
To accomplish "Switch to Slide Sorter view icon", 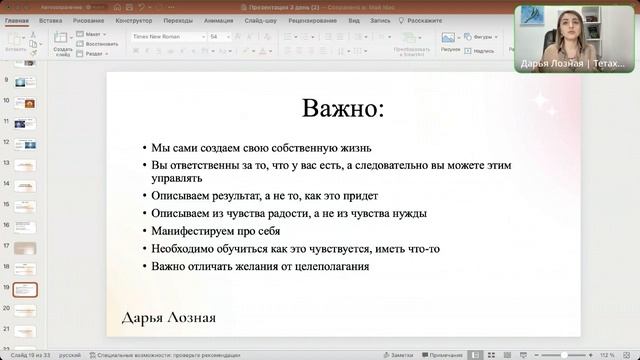I will (491, 356).
